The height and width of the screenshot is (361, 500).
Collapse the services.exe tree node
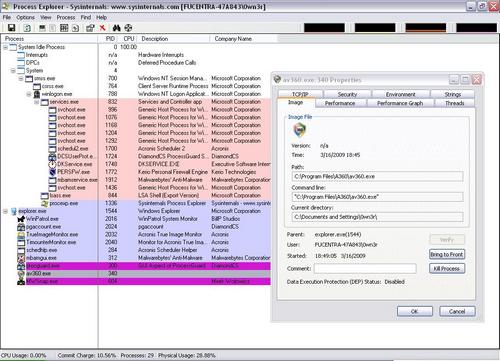(37, 102)
